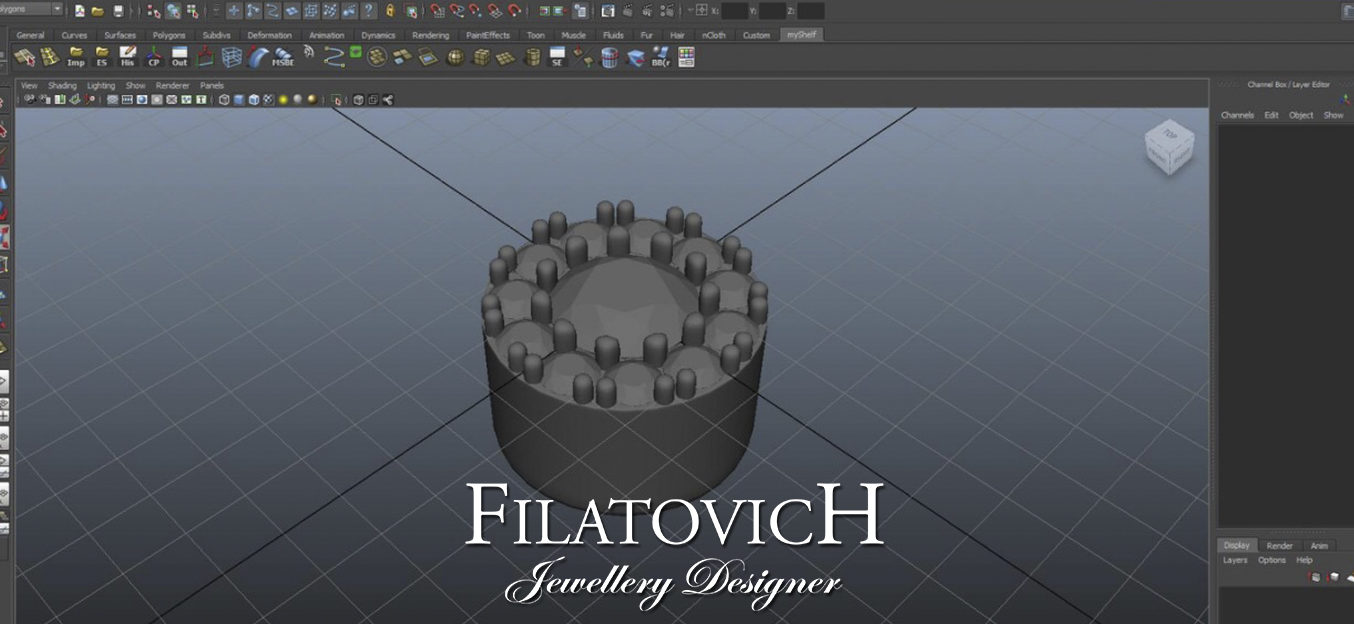Open the viewport Renderer menu
The image size is (1354, 624).
coord(172,86)
